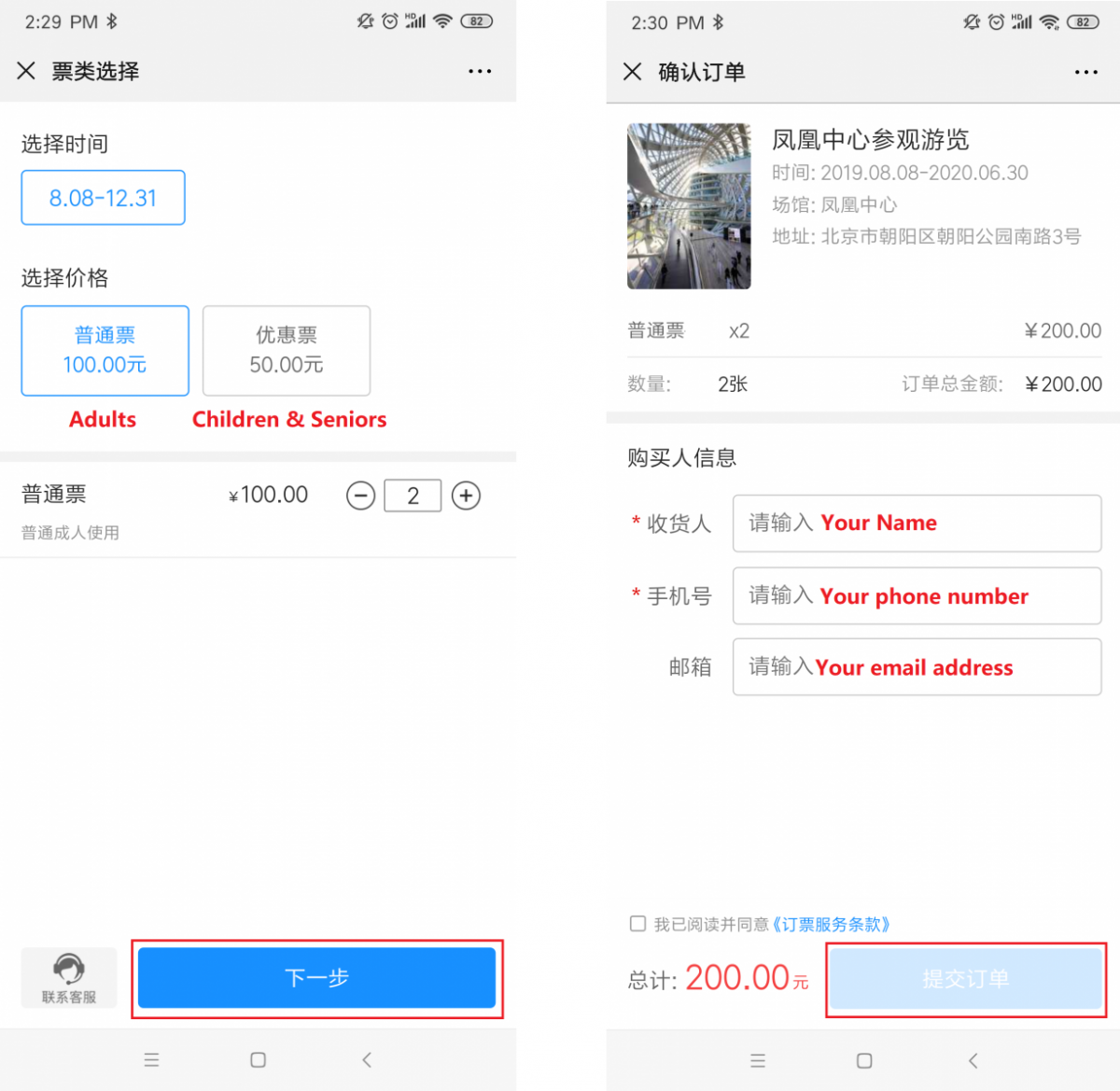This screenshot has width=1120, height=1091.
Task: Click the 时间: 2019.08.08-2020.06.30 line
Action: 900,173
